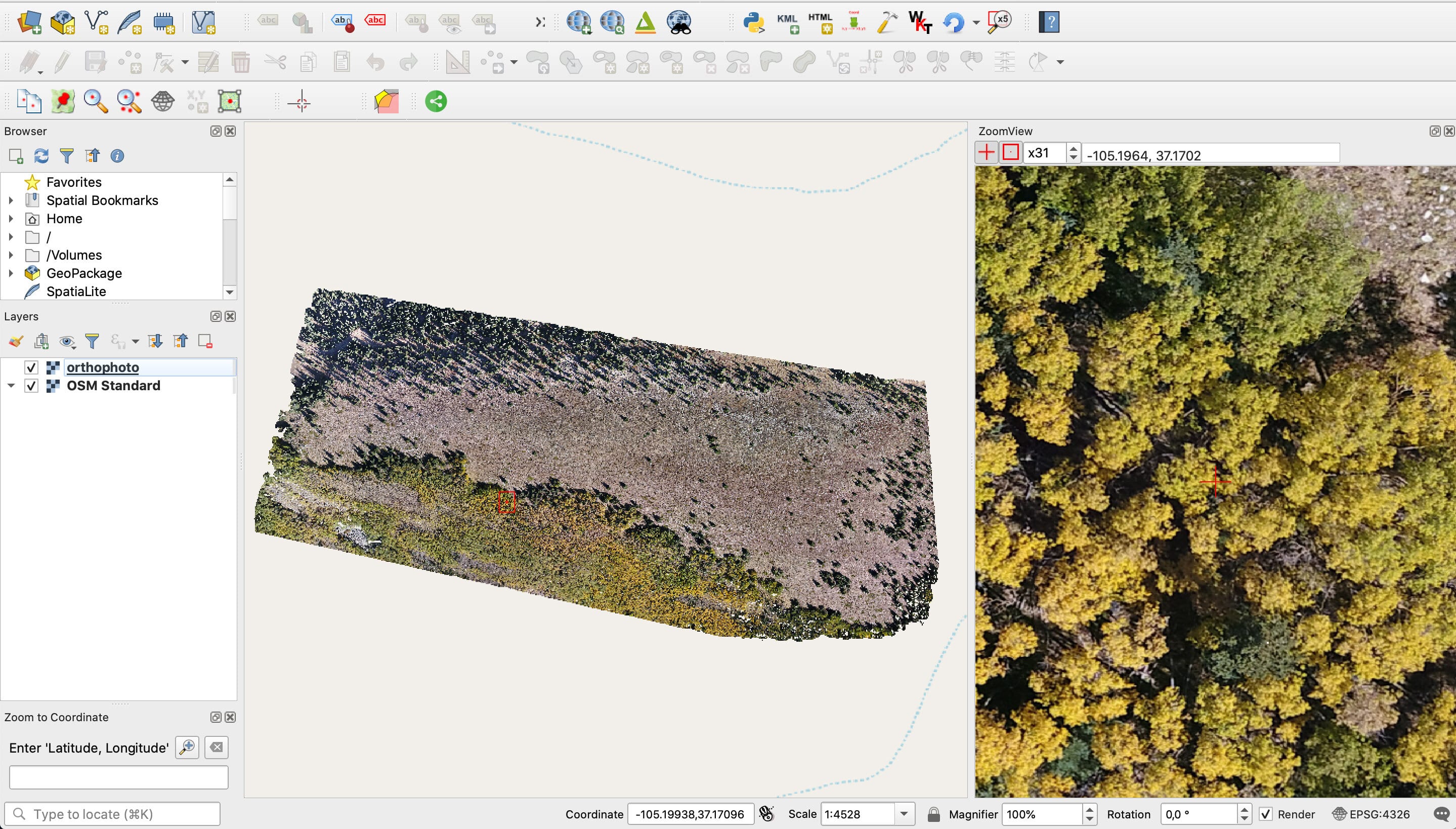Toggle visibility of orthophoto layer
The height and width of the screenshot is (829, 1456).
tap(31, 367)
